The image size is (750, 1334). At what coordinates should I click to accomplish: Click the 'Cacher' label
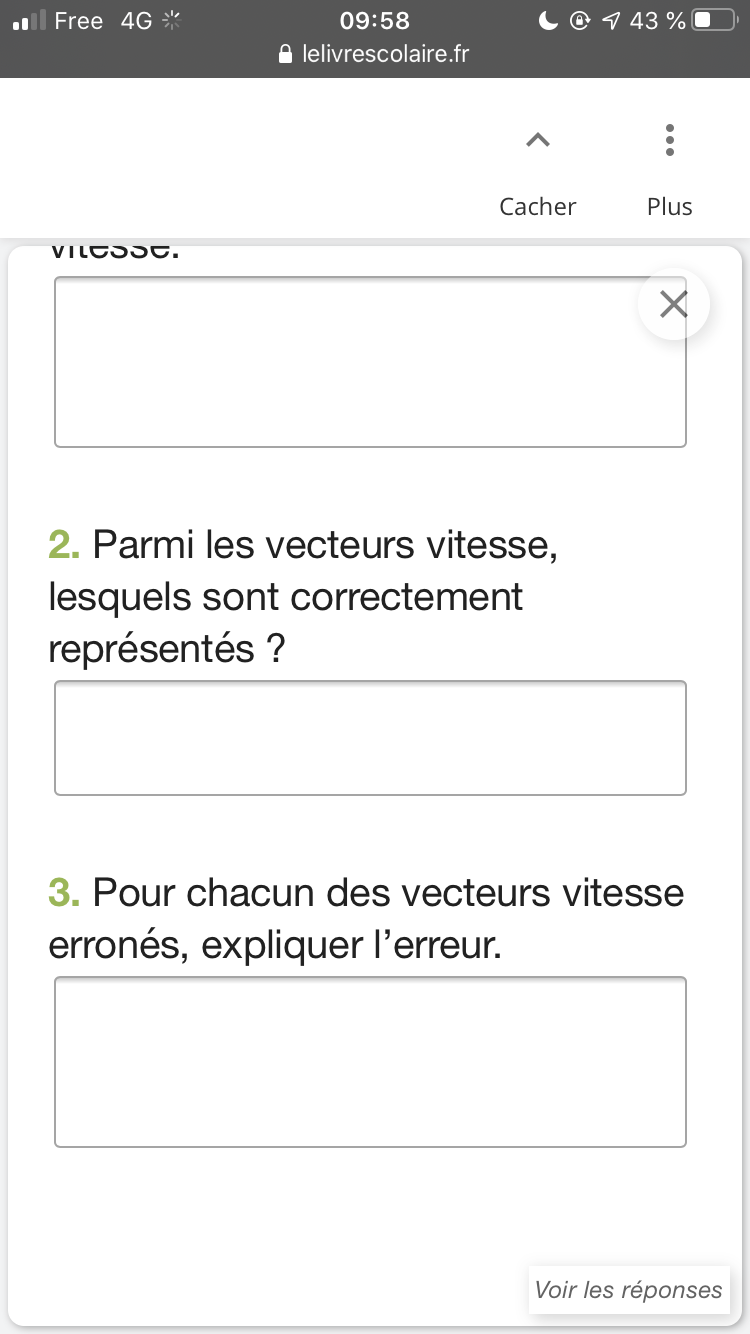point(538,207)
